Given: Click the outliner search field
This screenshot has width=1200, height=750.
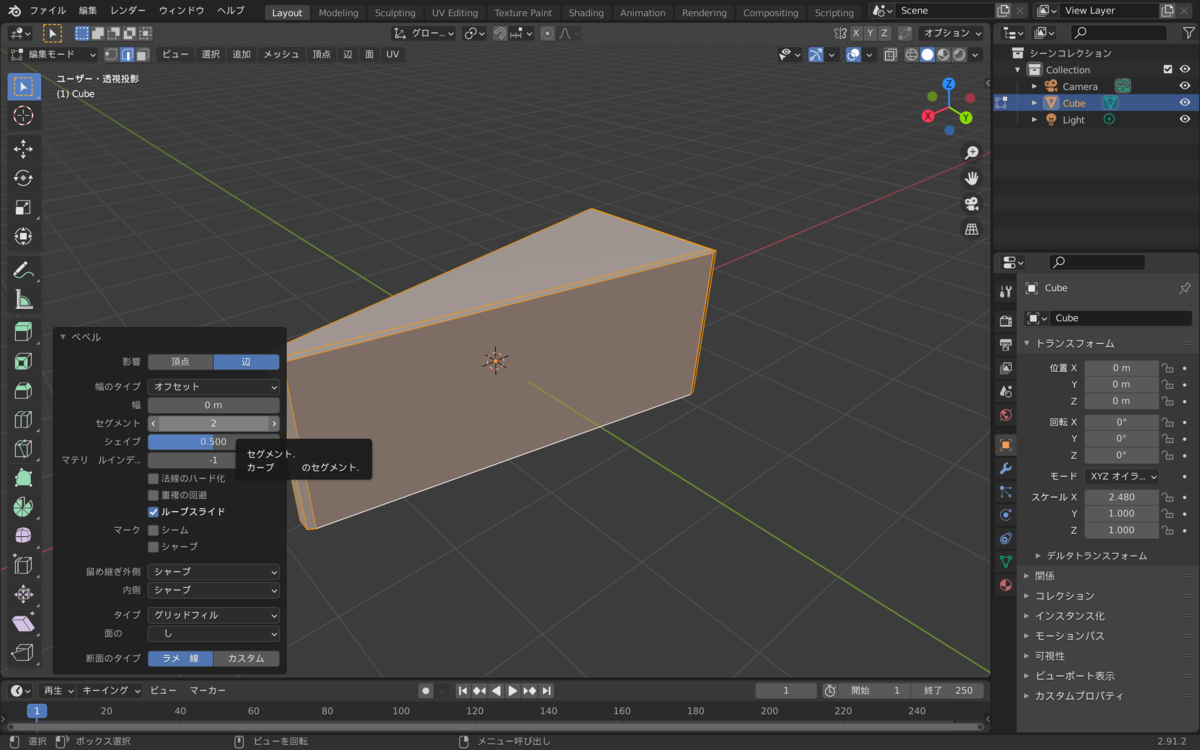Looking at the screenshot, I should (x=1117, y=33).
